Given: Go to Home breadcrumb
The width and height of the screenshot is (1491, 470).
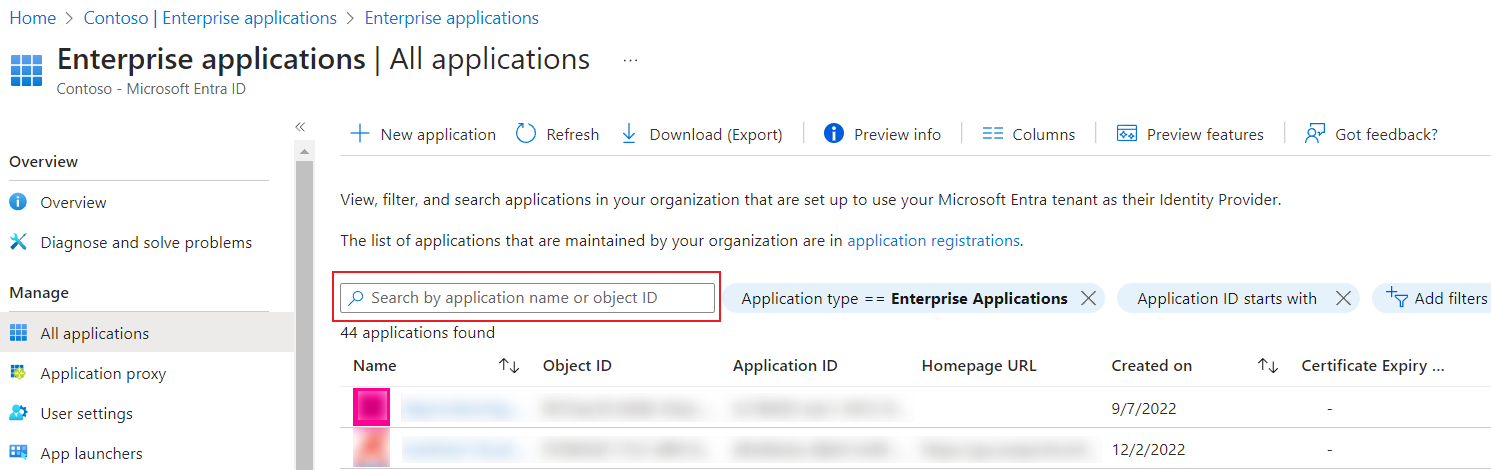Looking at the screenshot, I should tap(32, 18).
